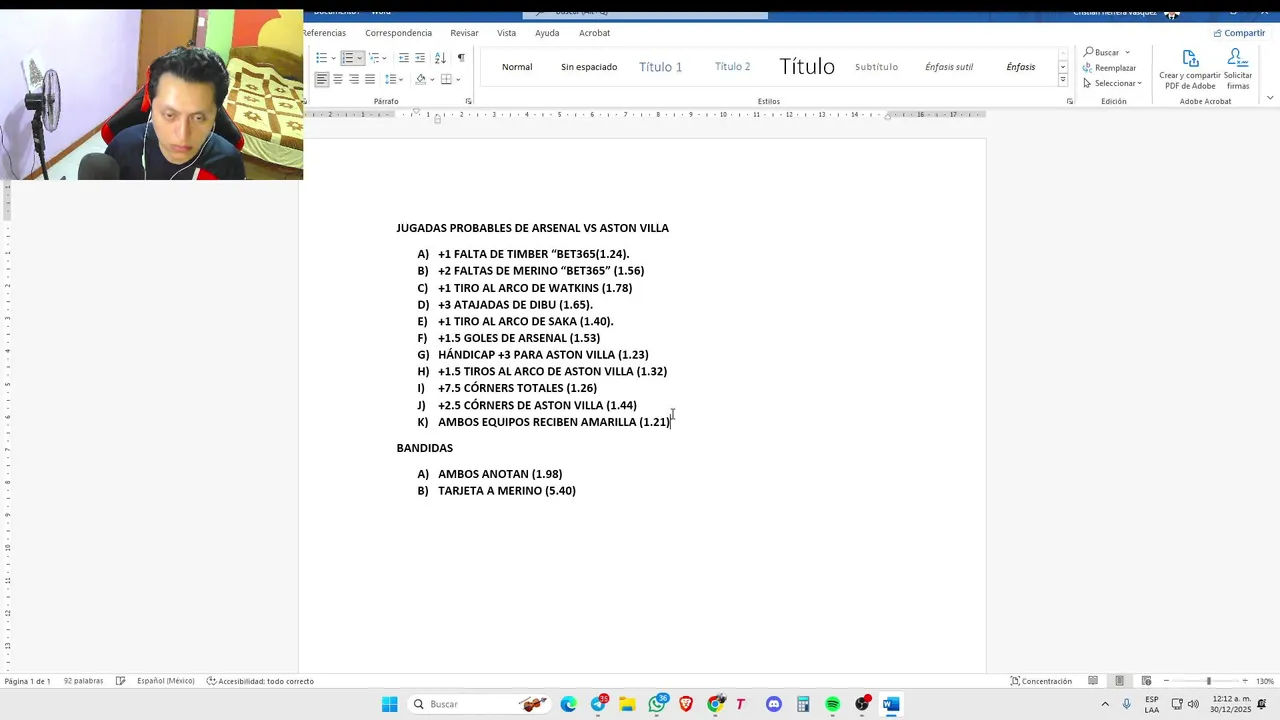Screen dimensions: 1280x720
Task: Open the multilevel list button
Action: 374,58
